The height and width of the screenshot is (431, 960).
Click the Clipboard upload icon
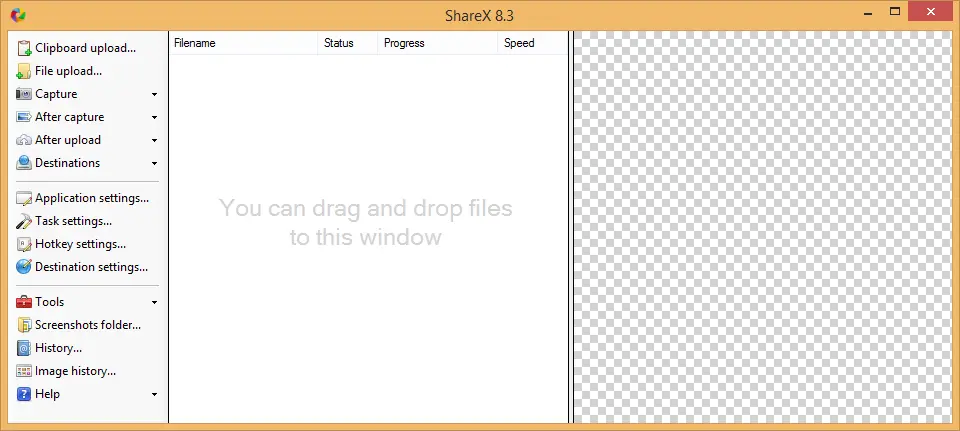pos(24,48)
